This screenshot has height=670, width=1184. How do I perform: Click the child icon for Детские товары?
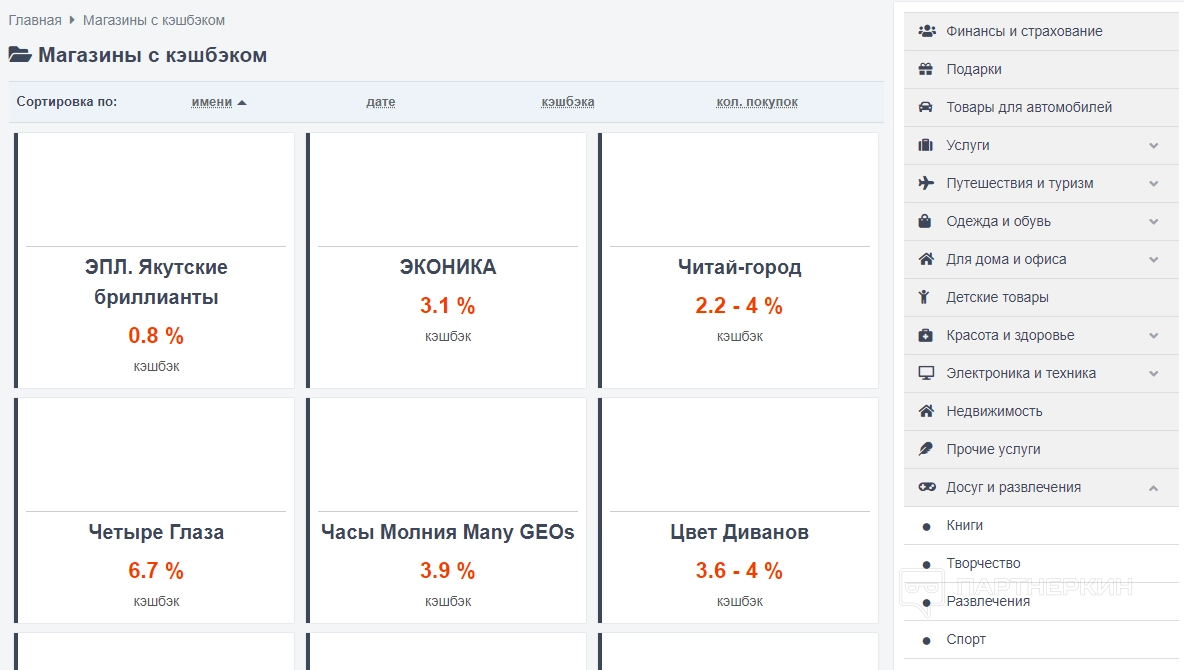point(926,297)
